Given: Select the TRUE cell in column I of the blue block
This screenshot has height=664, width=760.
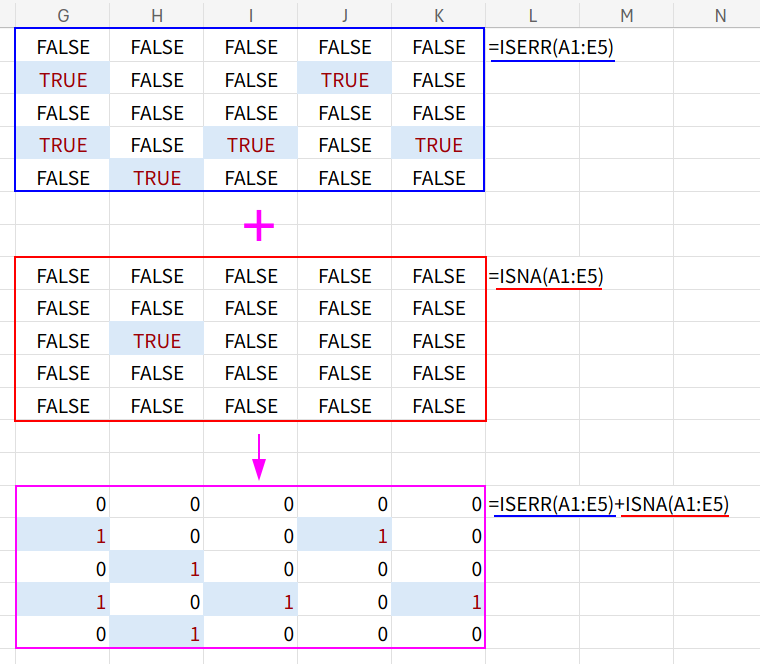Looking at the screenshot, I should click(251, 145).
